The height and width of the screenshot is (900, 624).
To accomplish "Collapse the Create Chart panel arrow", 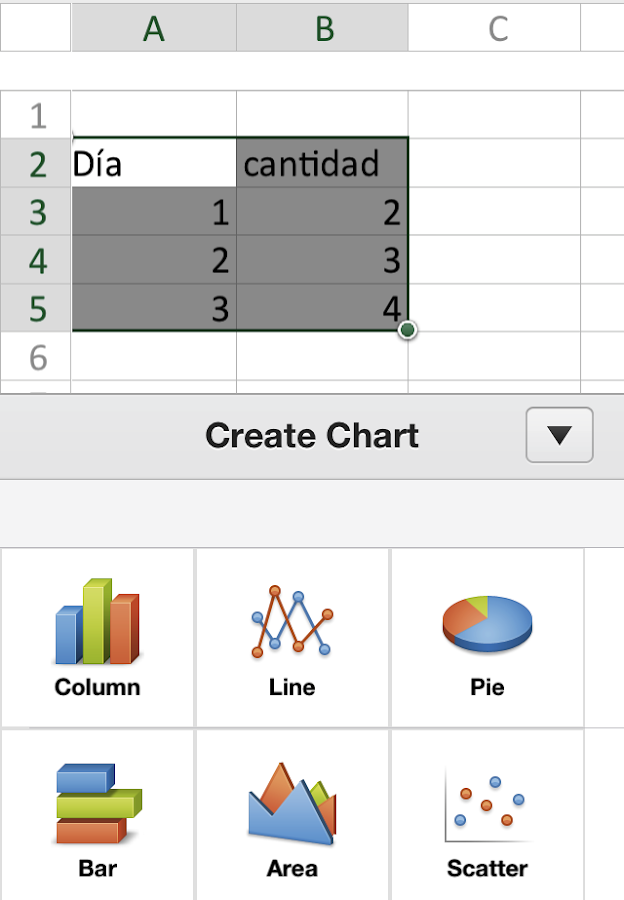I will click(559, 435).
